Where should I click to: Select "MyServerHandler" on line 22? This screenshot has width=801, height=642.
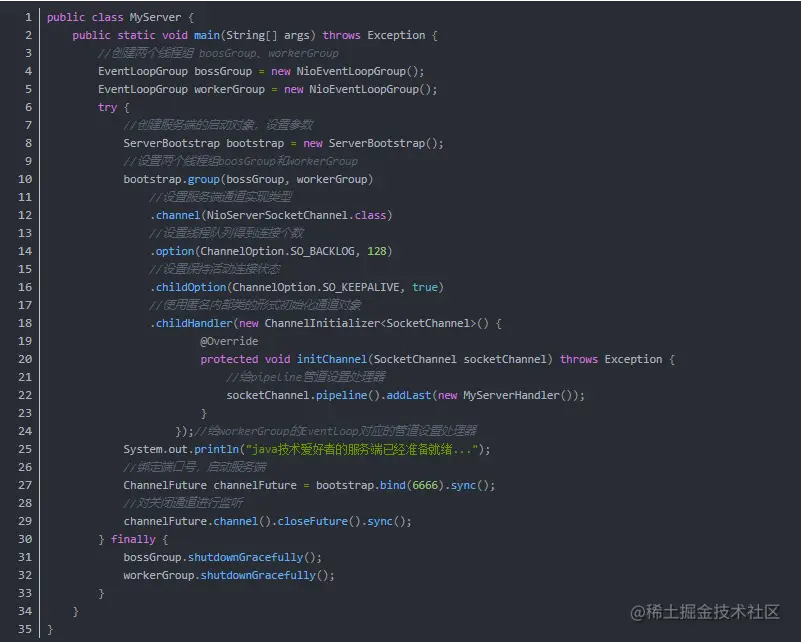(511, 395)
